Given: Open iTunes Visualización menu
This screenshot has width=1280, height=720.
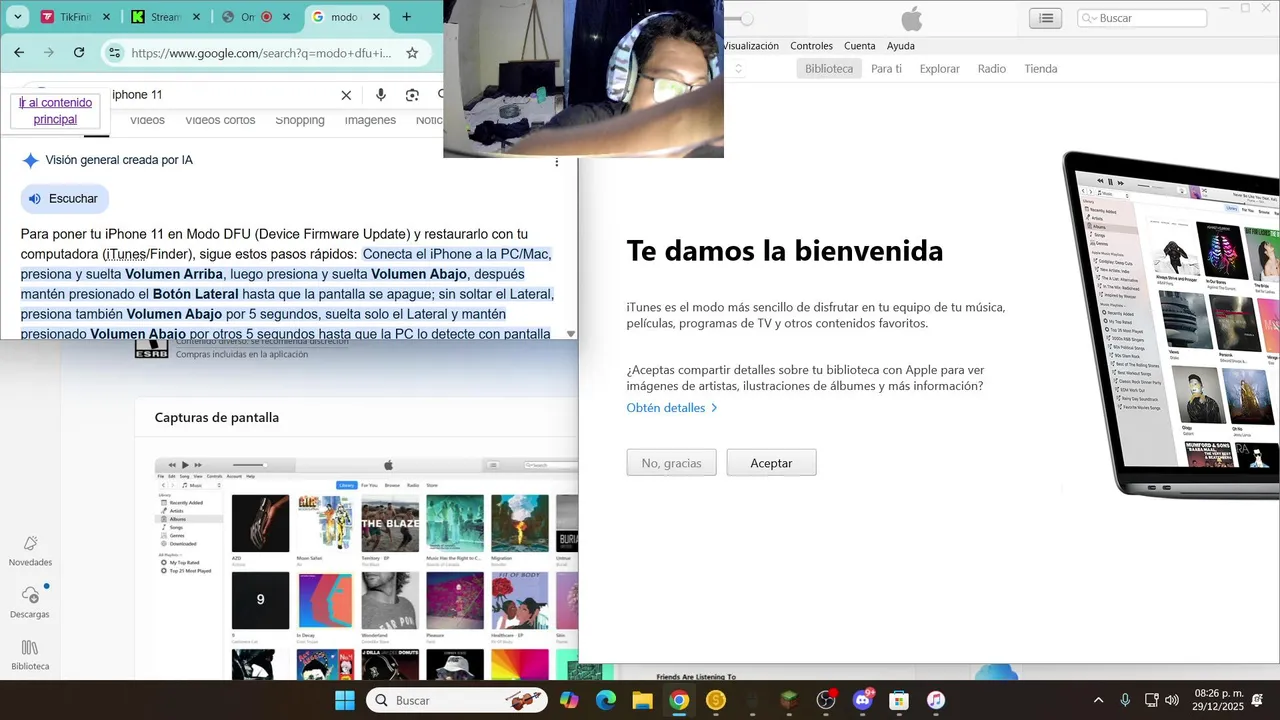Looking at the screenshot, I should [750, 46].
